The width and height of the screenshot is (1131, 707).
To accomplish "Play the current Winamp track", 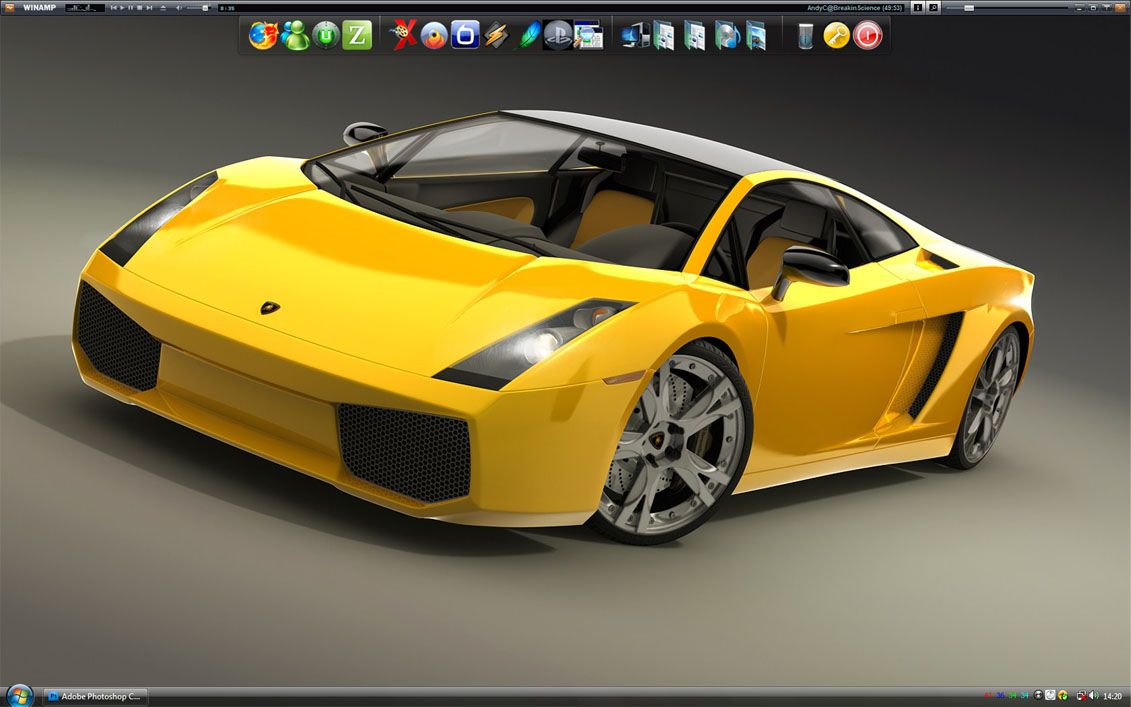I will (x=122, y=8).
